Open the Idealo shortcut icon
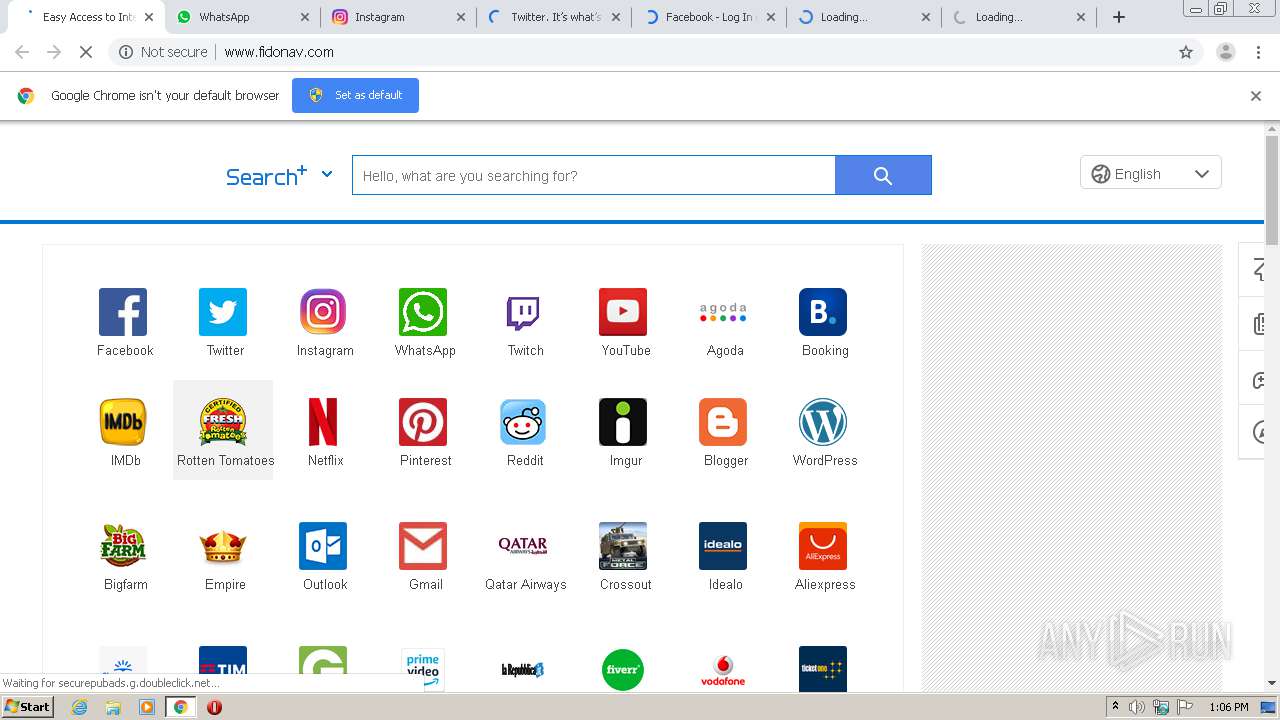 coord(723,546)
